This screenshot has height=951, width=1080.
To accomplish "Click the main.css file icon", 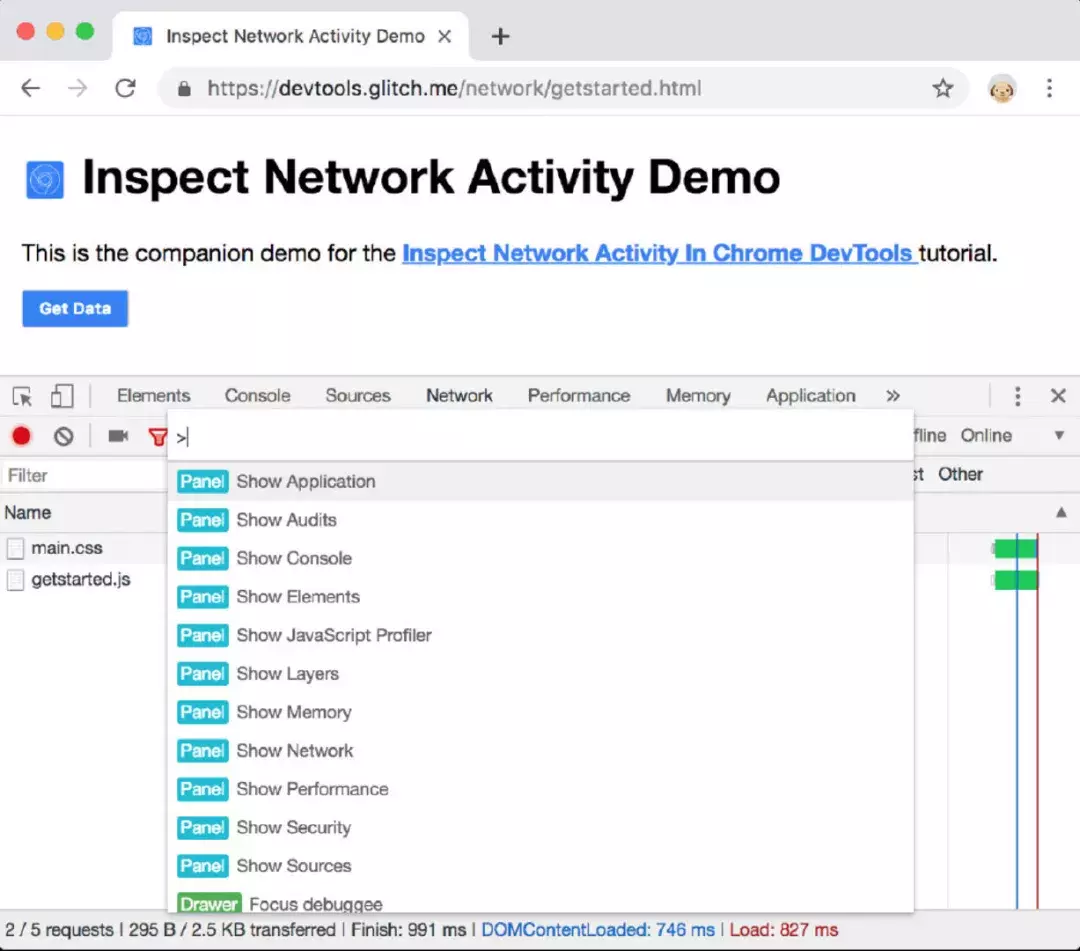I will (x=15, y=548).
